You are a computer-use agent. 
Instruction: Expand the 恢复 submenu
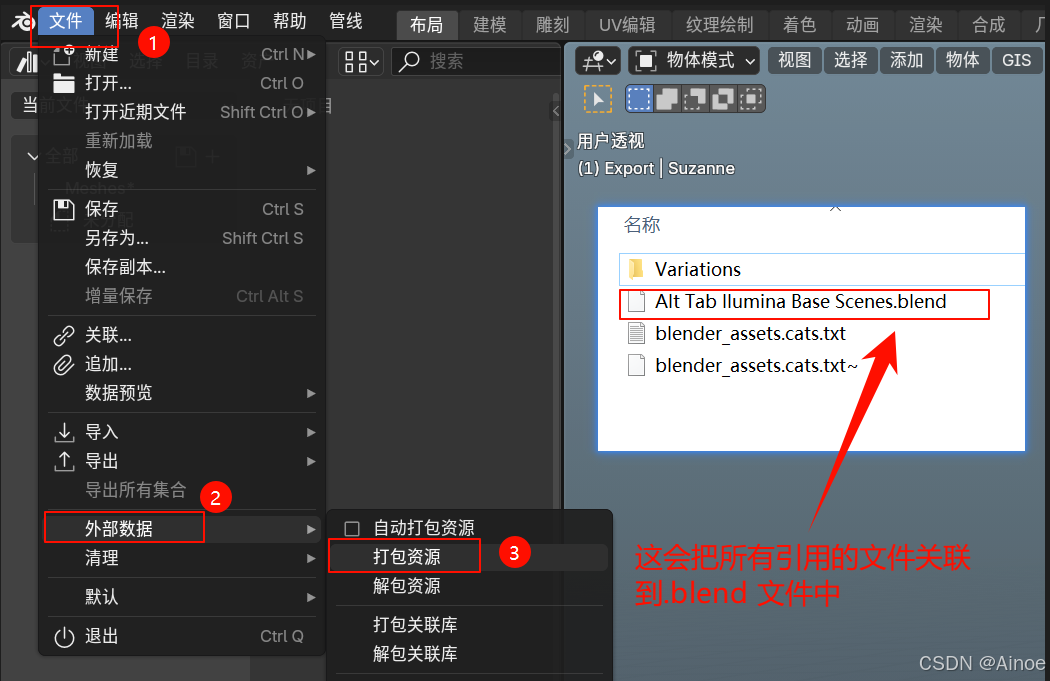tap(182, 169)
